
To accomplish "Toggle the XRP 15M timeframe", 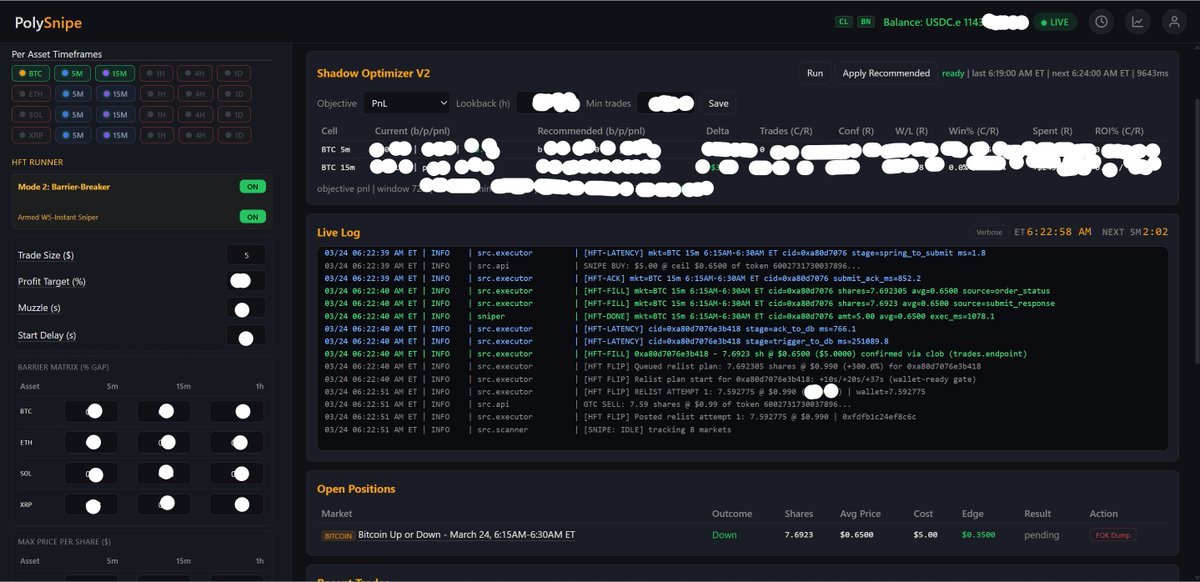I will pos(116,135).
